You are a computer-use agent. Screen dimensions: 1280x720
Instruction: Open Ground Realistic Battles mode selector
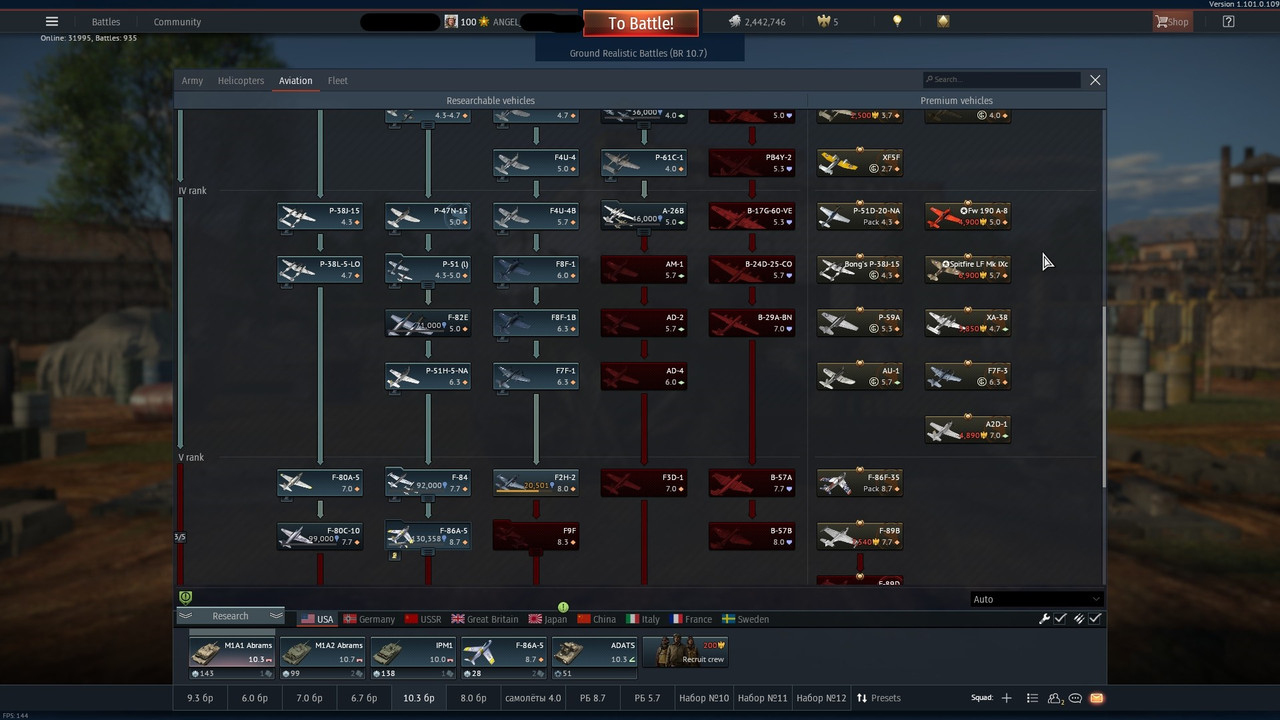tap(639, 53)
